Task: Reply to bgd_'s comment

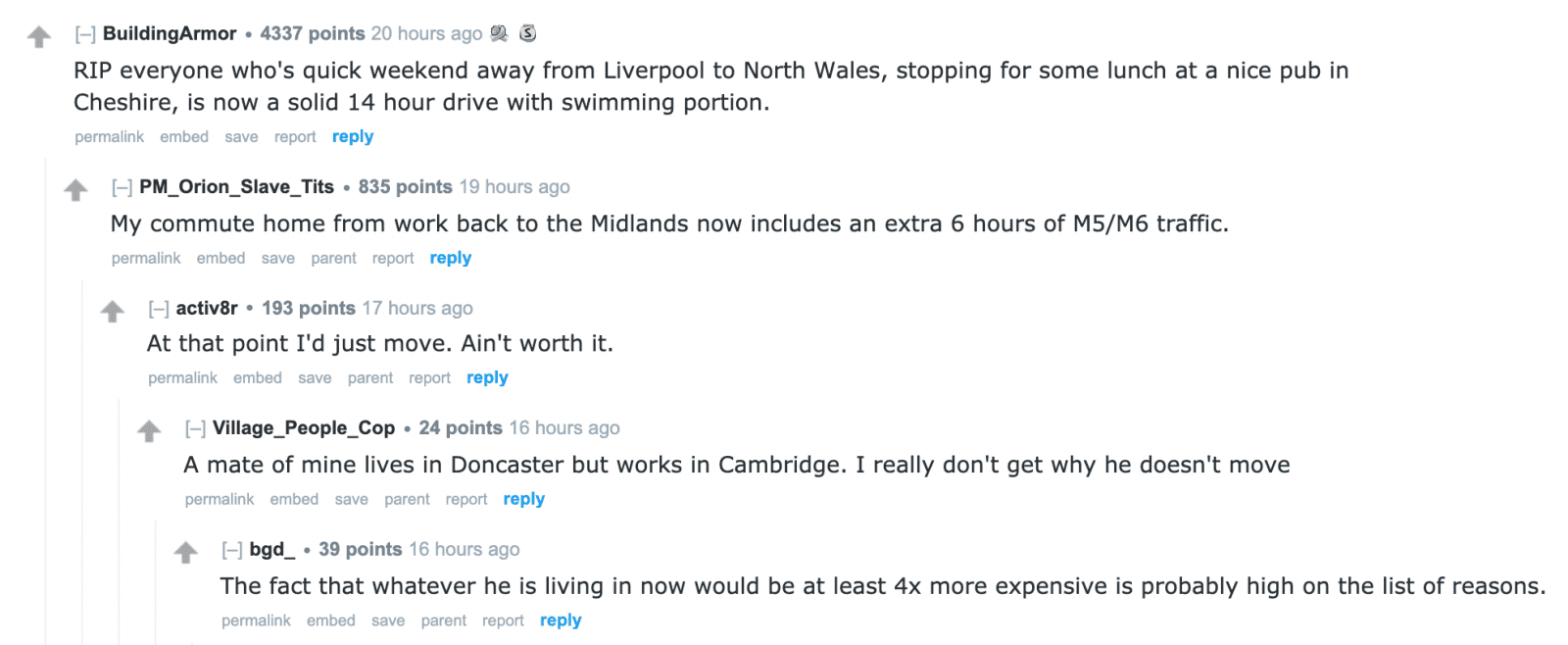Action: click(561, 620)
